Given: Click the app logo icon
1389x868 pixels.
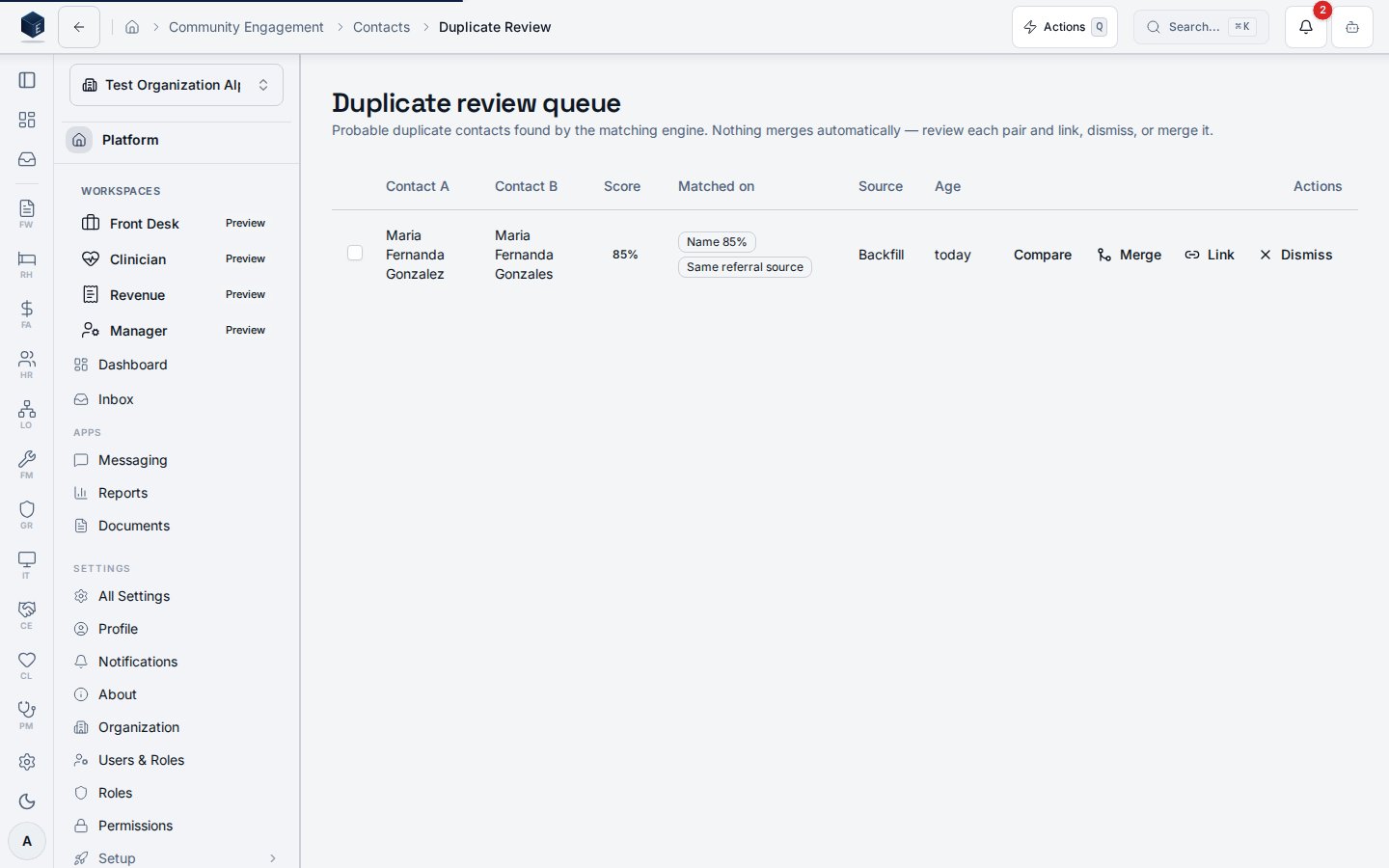Looking at the screenshot, I should click(x=33, y=26).
